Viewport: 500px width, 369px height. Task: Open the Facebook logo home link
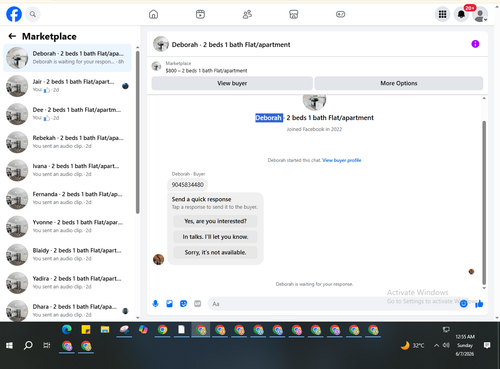click(x=14, y=14)
